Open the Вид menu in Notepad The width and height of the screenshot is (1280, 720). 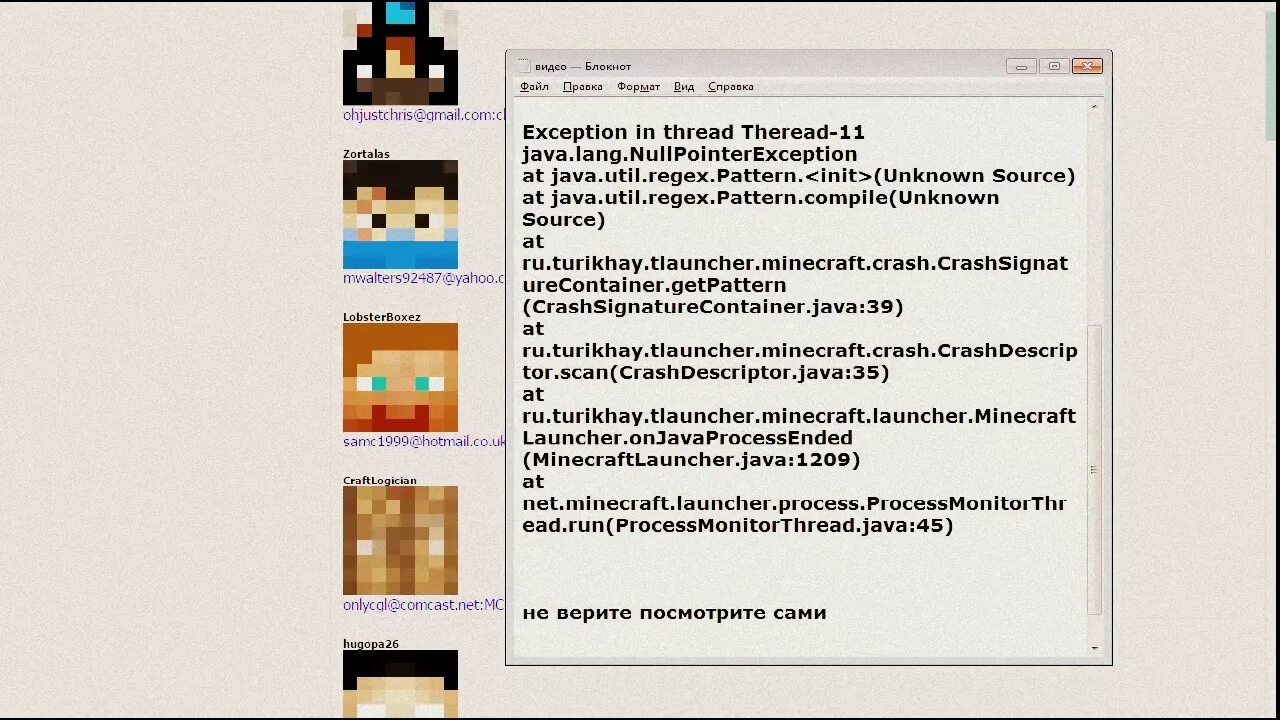[684, 87]
